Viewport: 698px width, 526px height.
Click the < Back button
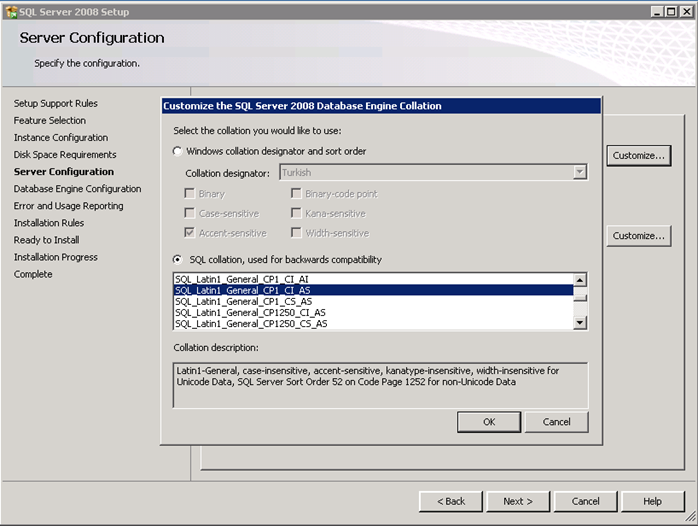click(x=450, y=502)
